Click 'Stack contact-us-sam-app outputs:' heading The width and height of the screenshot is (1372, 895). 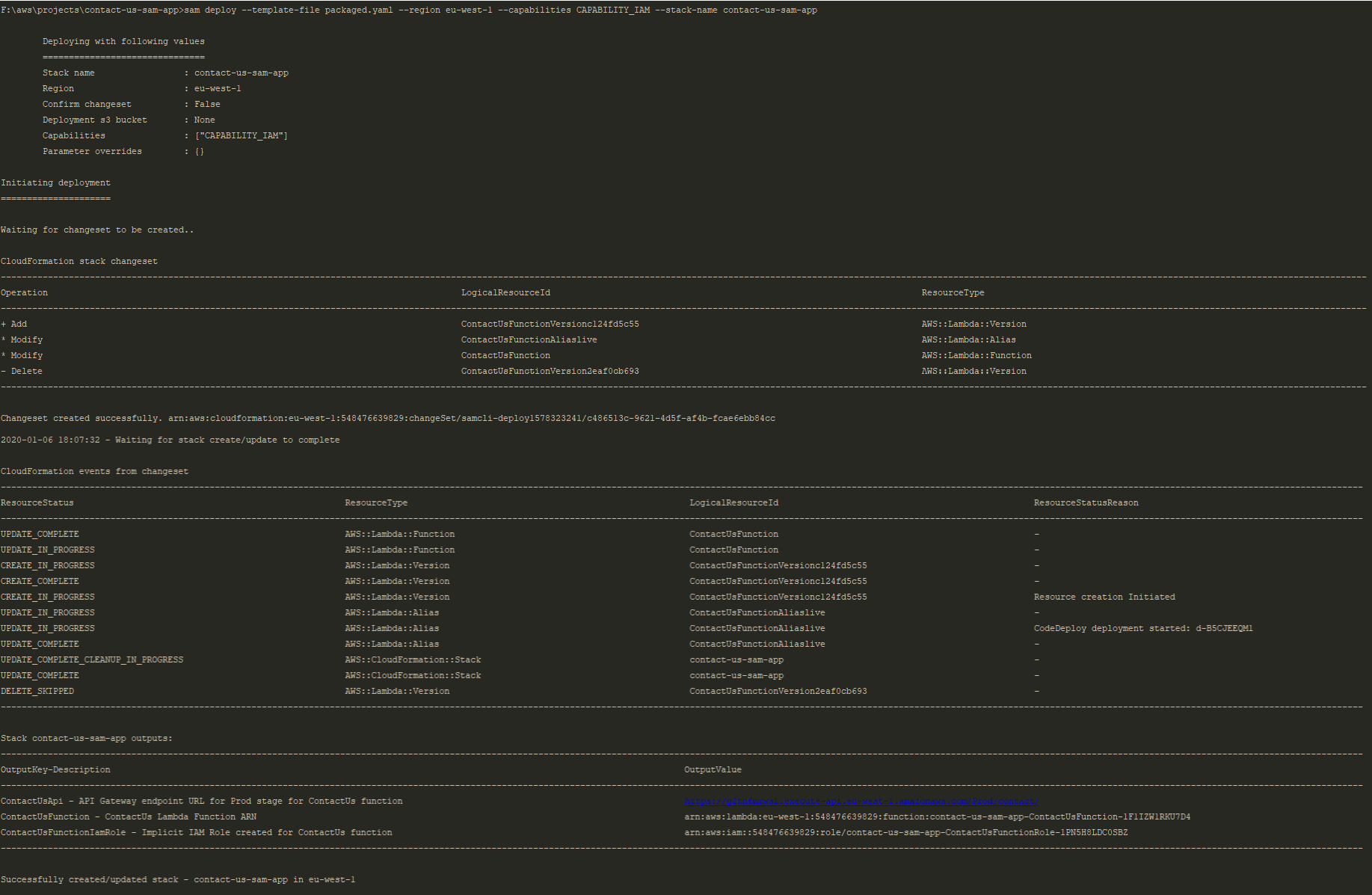[x=87, y=739]
